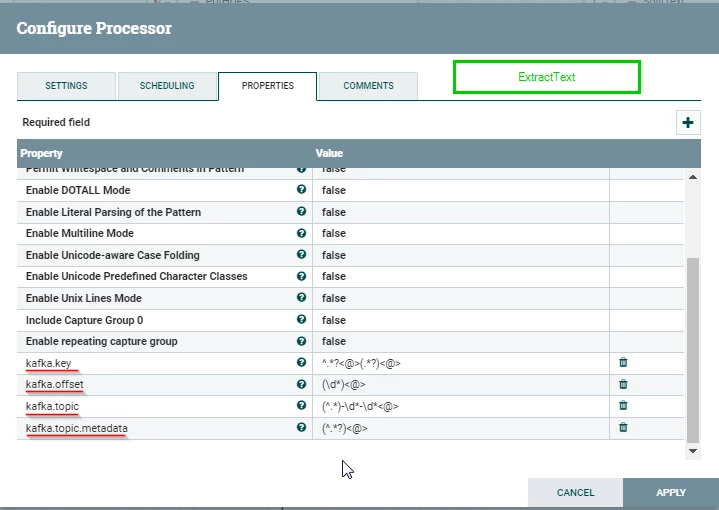Click the Apply button

671,493
